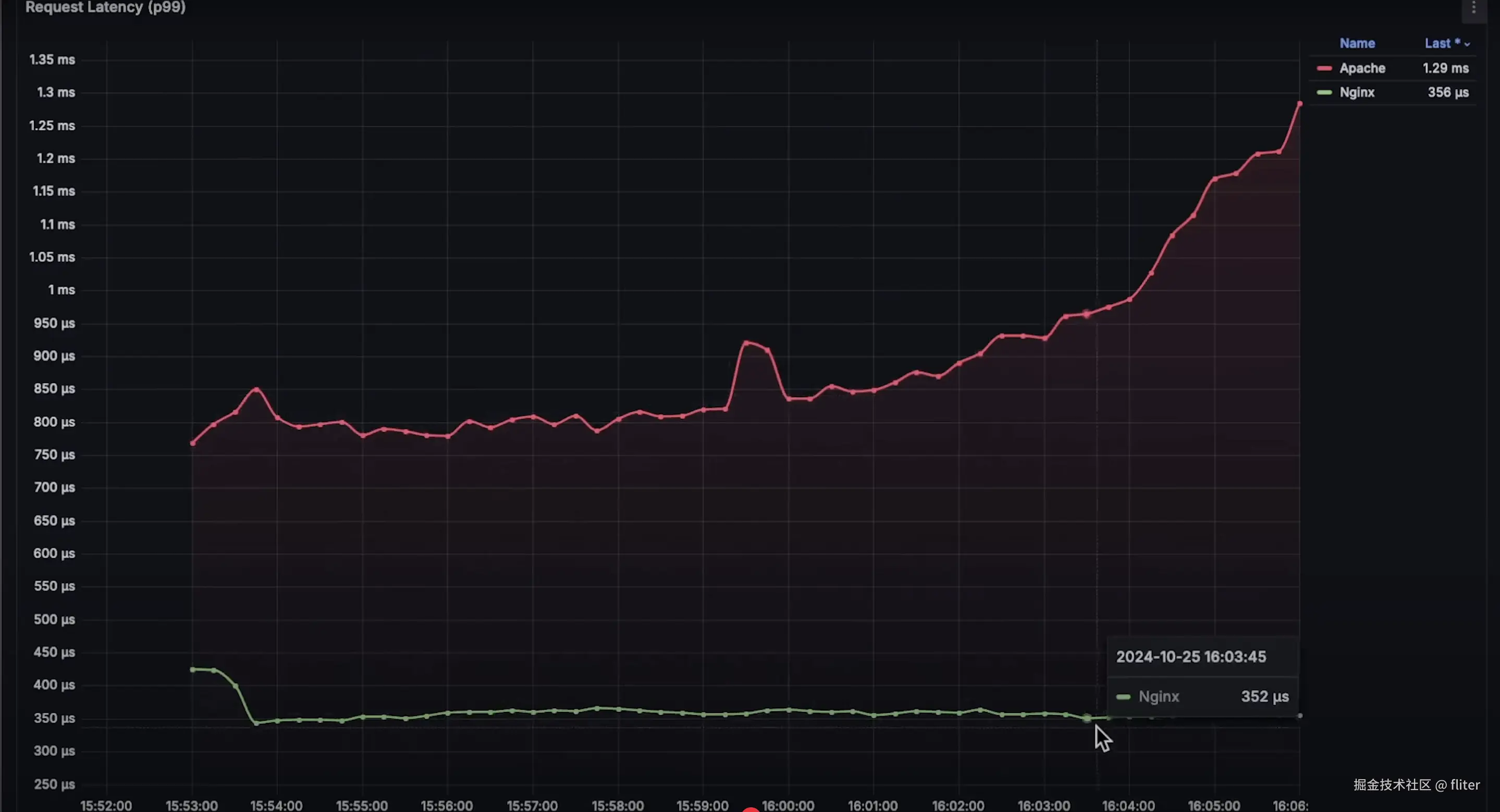Click Apache's 1.29 ms legend value

pyautogui.click(x=1445, y=68)
